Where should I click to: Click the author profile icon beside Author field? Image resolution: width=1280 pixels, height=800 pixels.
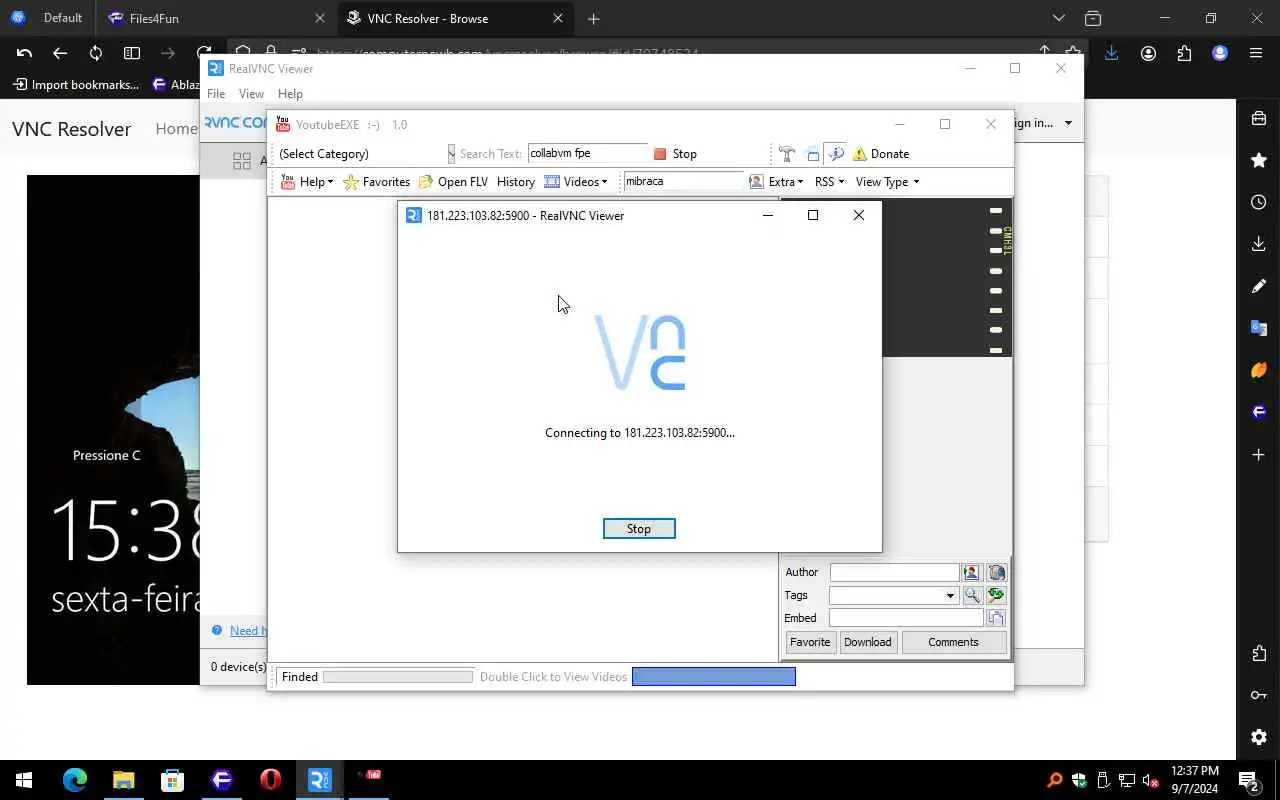pyautogui.click(x=971, y=572)
